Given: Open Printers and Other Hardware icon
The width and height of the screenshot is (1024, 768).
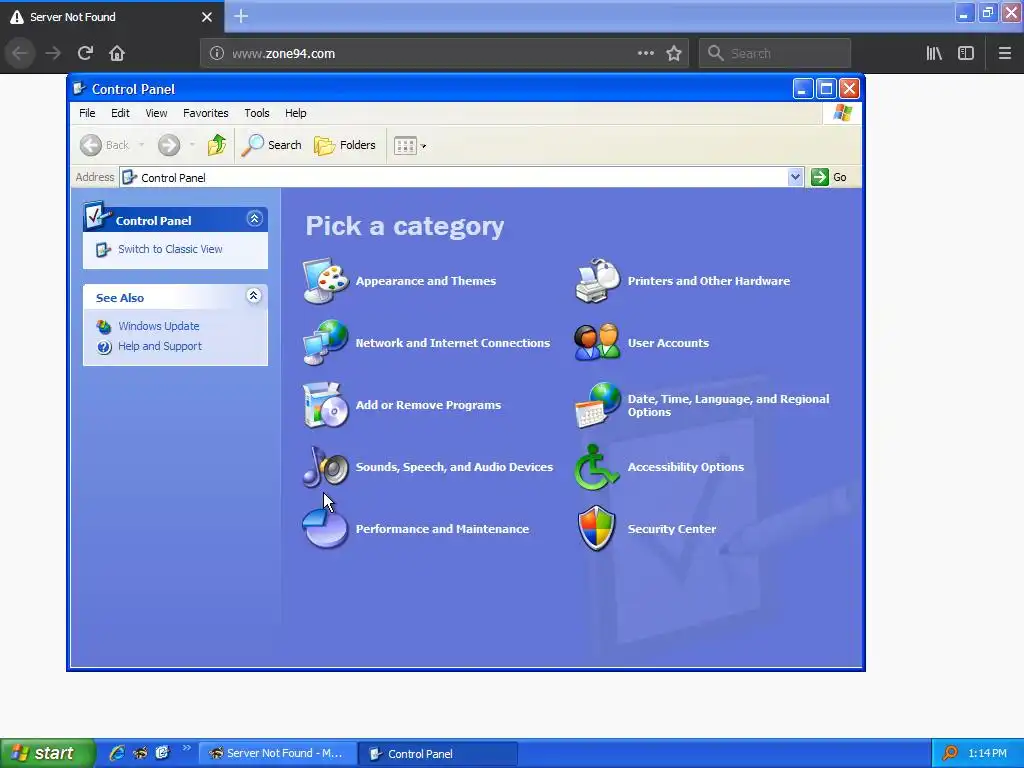Looking at the screenshot, I should (597, 281).
